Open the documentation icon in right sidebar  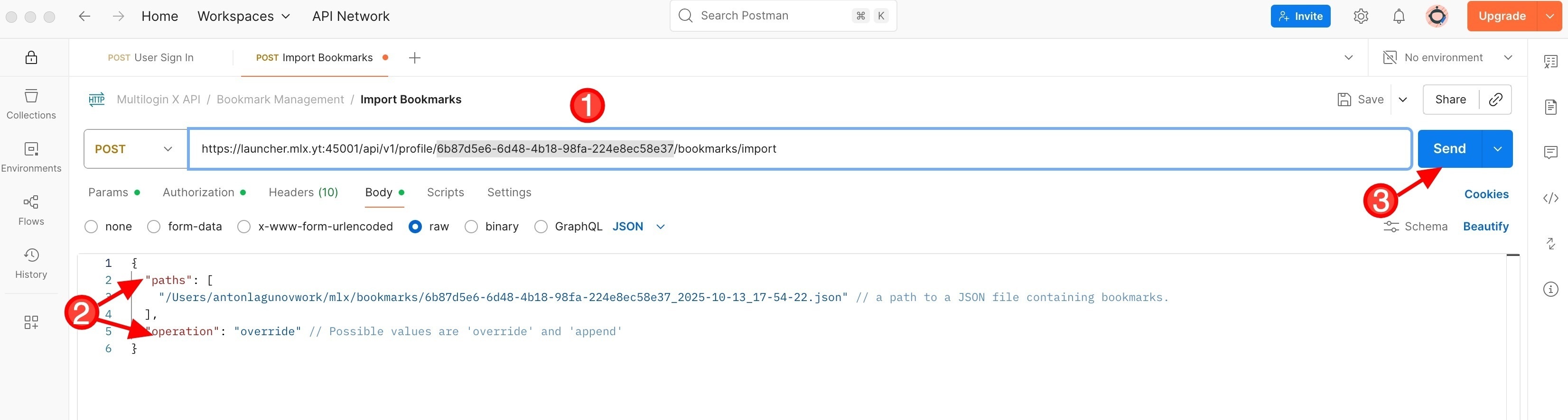[x=1551, y=107]
